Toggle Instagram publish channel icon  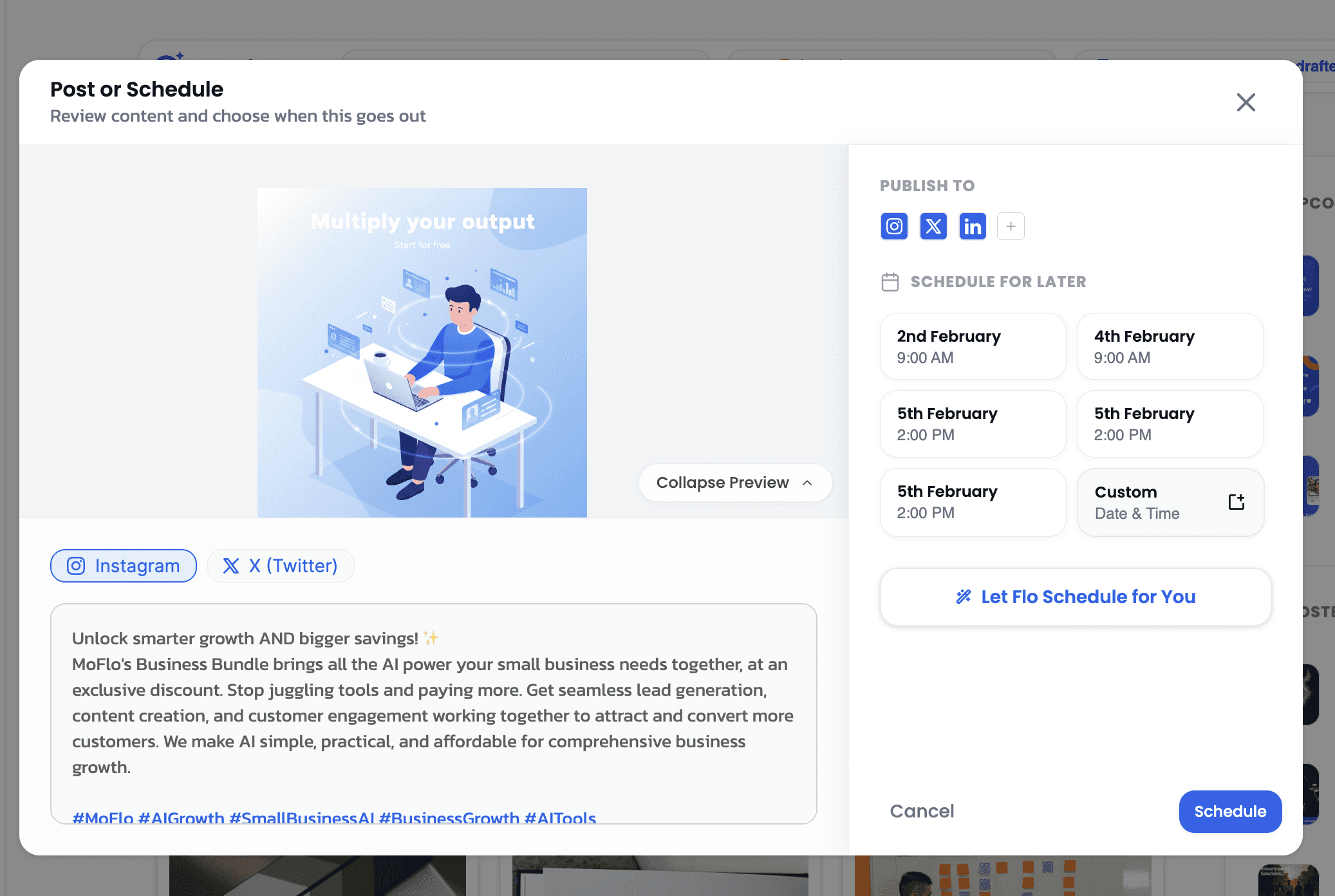click(893, 227)
